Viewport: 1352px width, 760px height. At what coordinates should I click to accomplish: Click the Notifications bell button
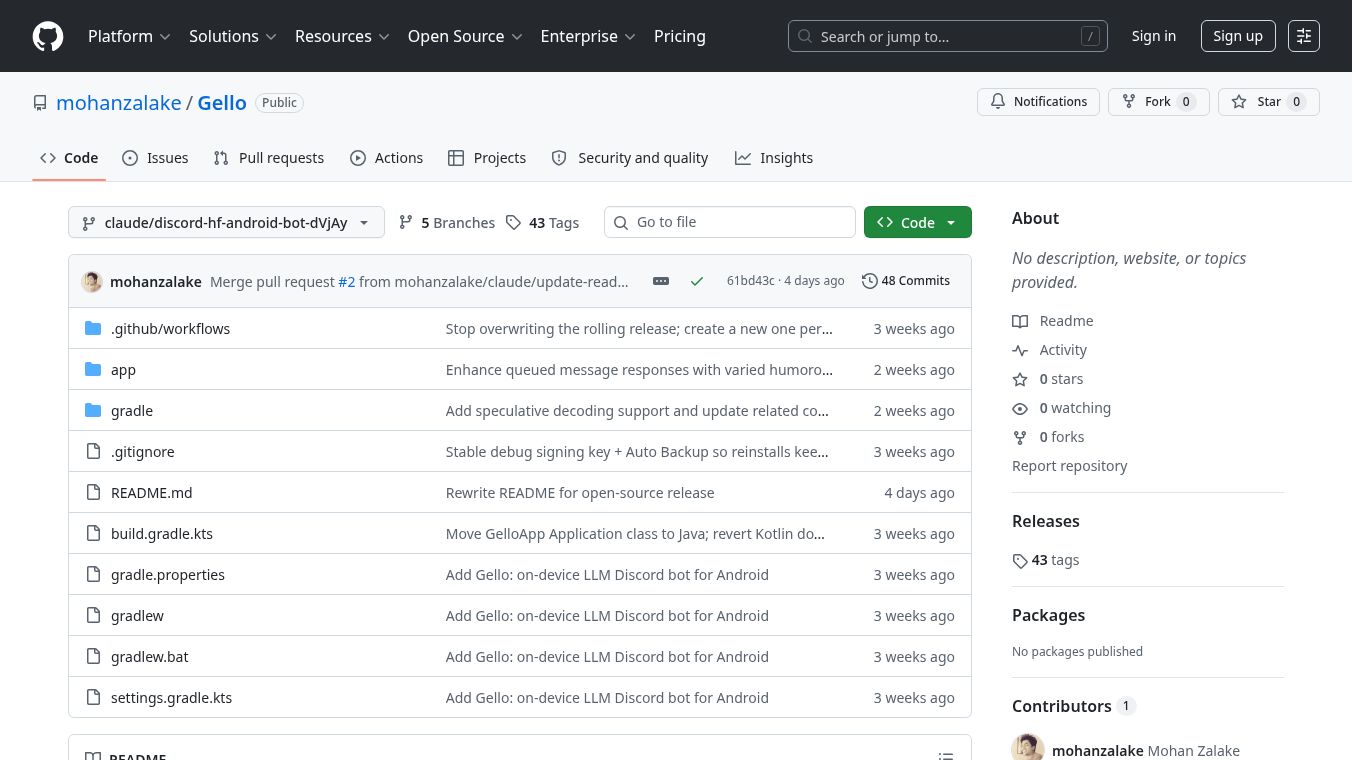coord(1039,102)
